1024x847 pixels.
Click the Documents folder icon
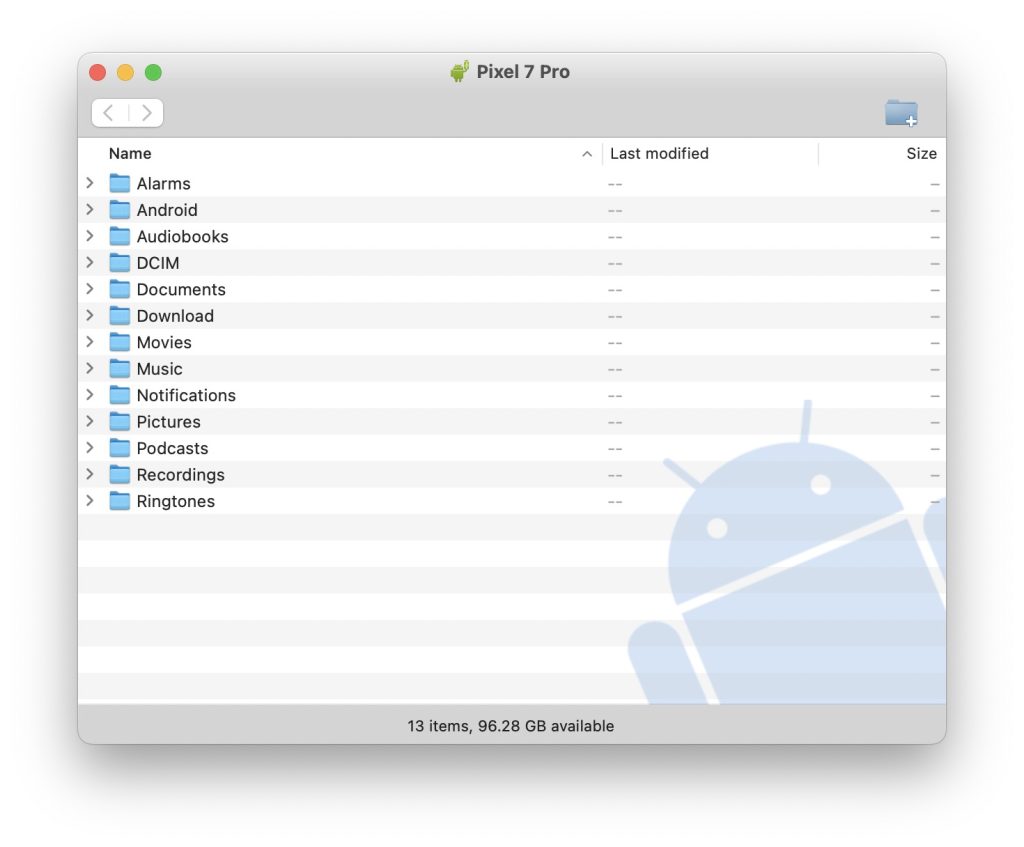[x=120, y=289]
